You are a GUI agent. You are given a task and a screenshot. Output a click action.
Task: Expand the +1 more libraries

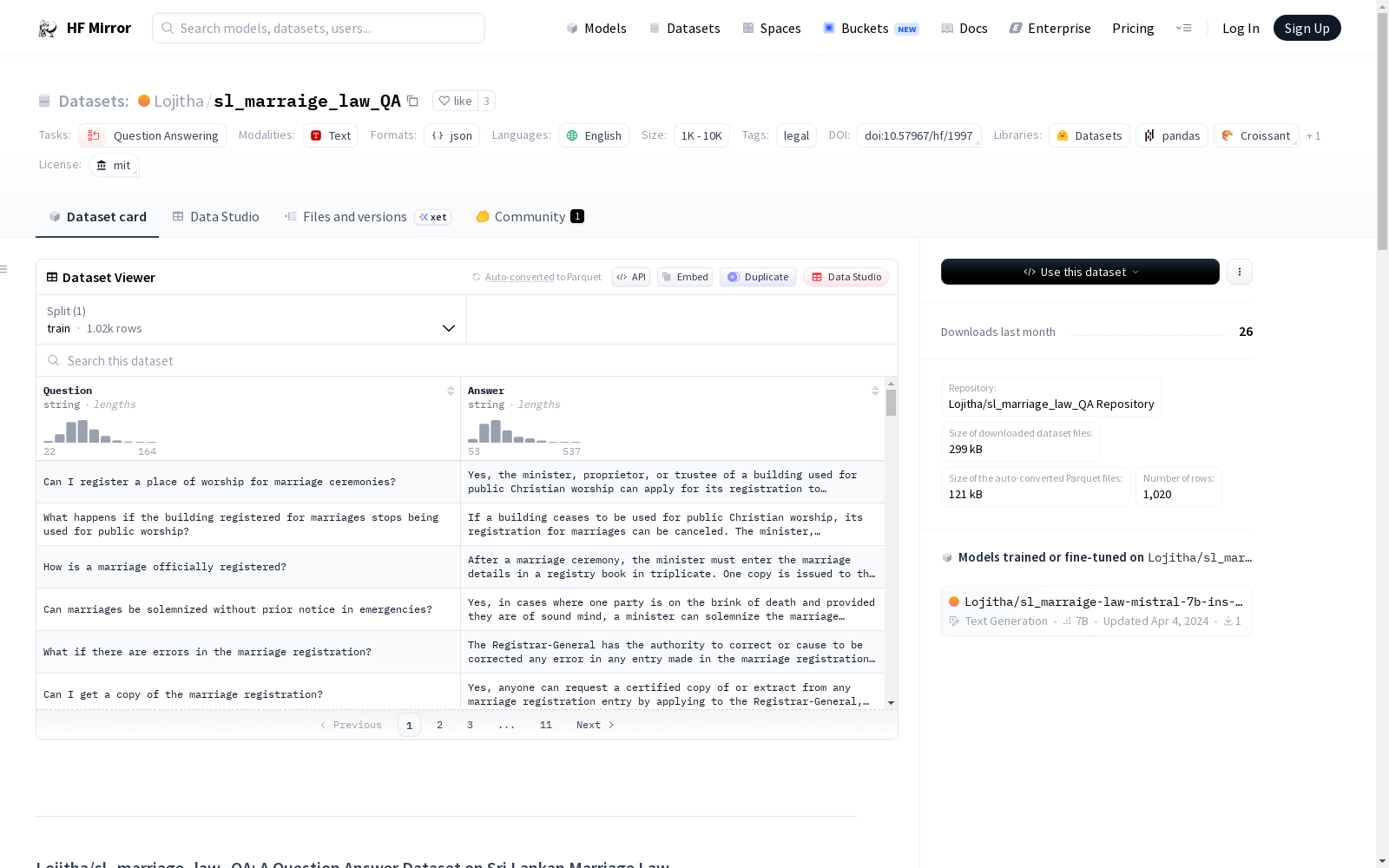[x=1313, y=136]
